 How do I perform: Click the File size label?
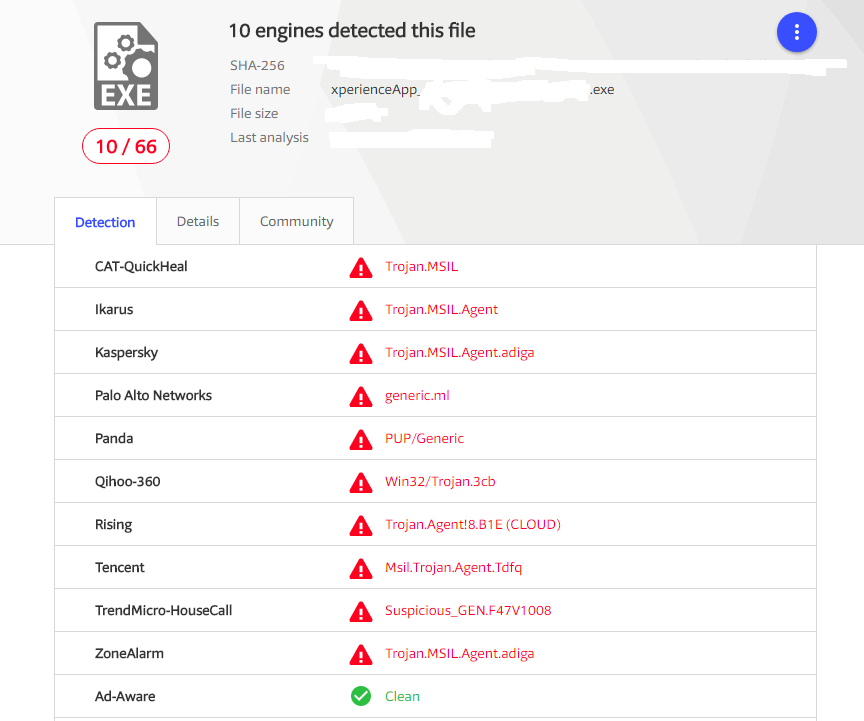pos(254,113)
